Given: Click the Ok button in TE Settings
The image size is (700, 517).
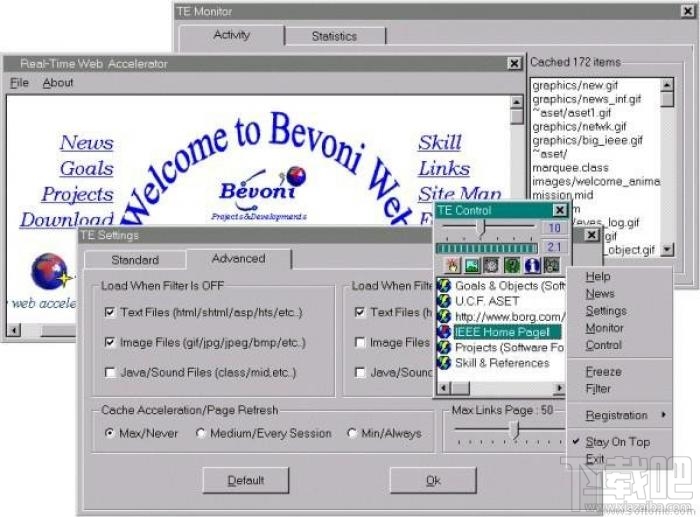Looking at the screenshot, I should tap(433, 480).
